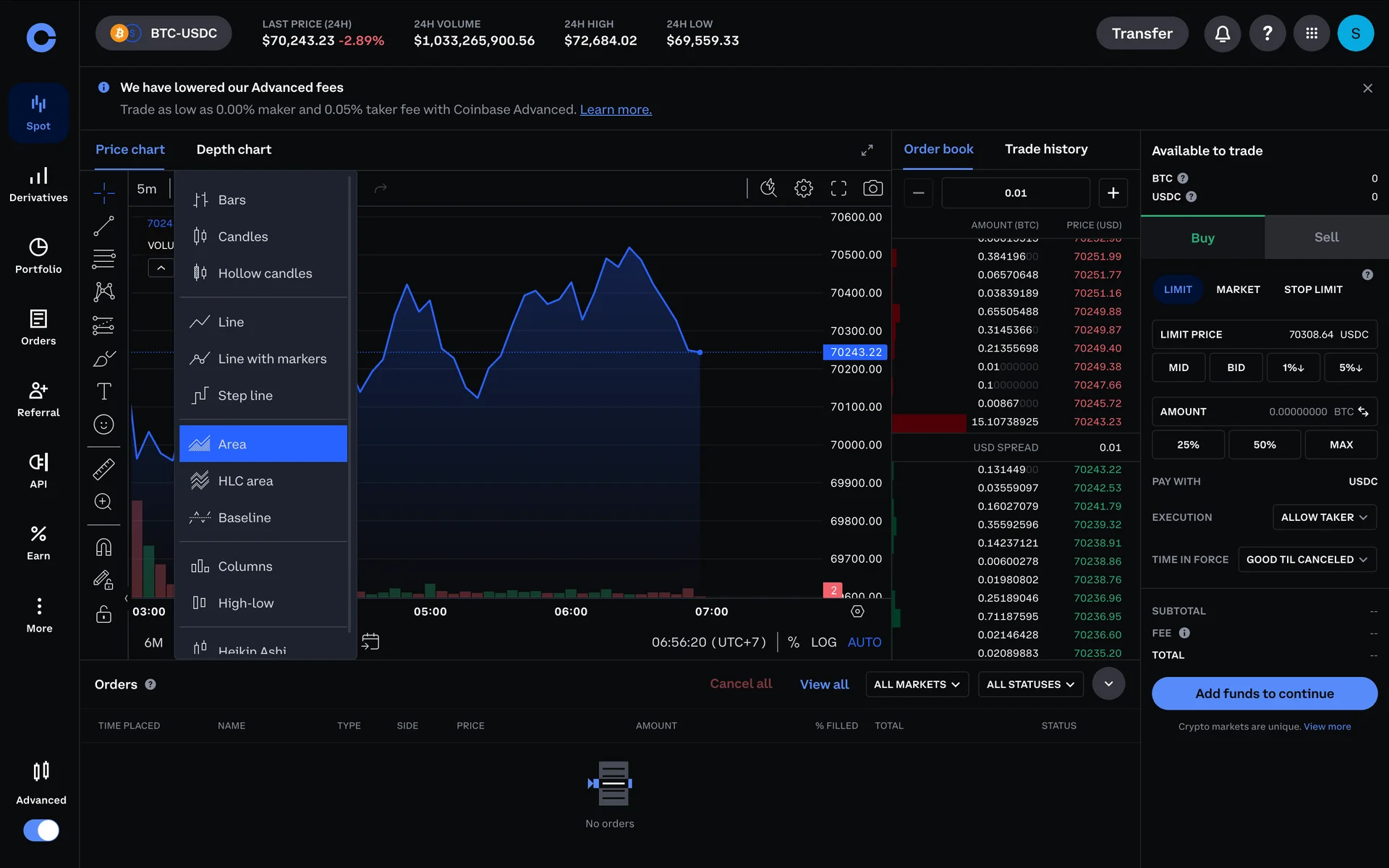Follow the Learn more link
This screenshot has width=1389, height=868.
pyautogui.click(x=615, y=110)
